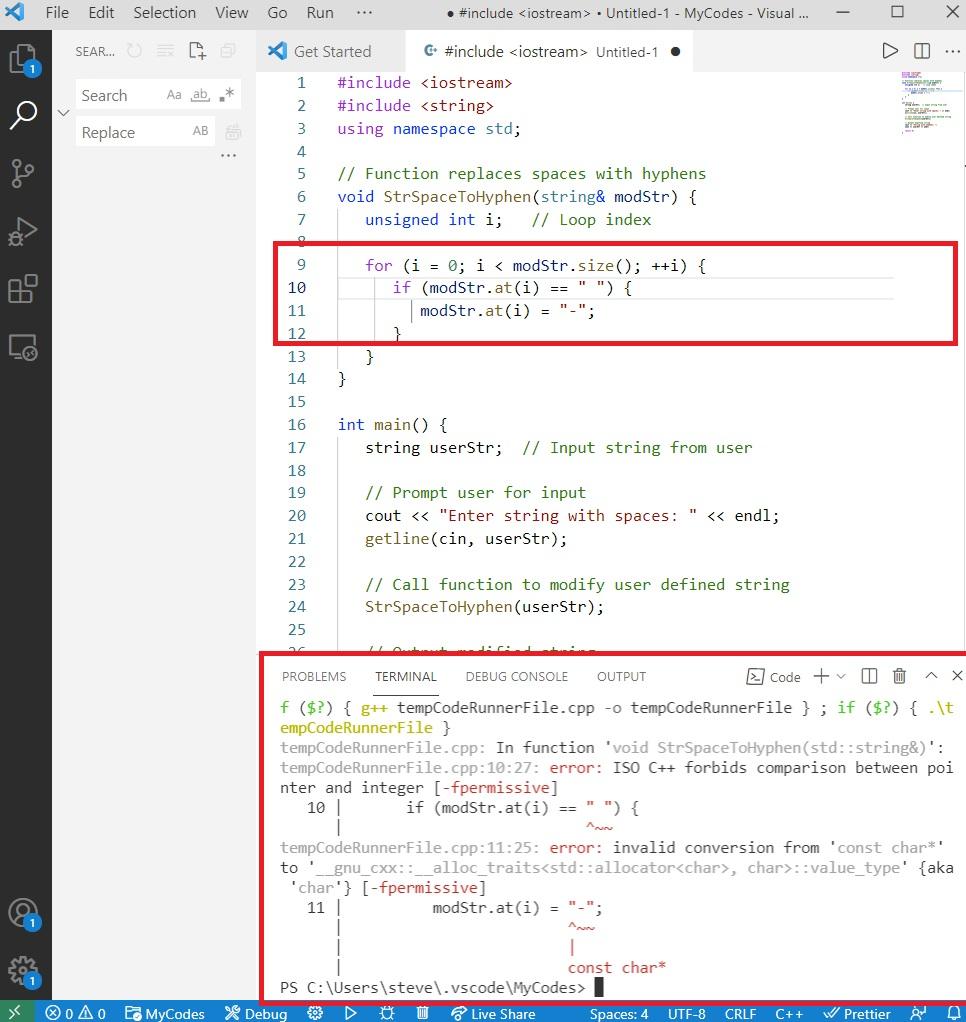Viewport: 966px width, 1022px height.
Task: Maximize the panel with the up chevron
Action: pos(931,676)
